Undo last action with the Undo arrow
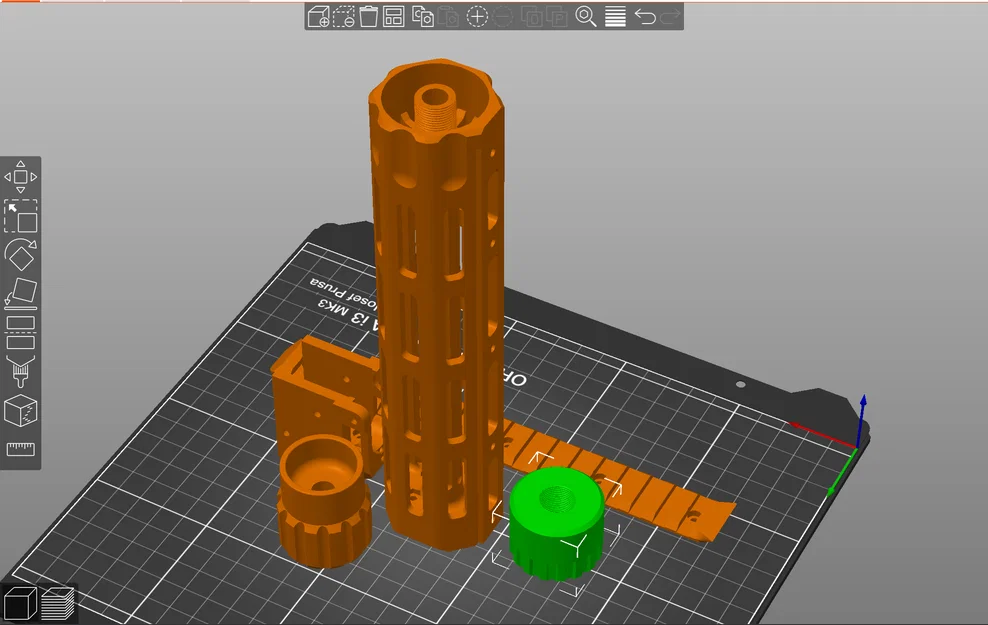Viewport: 988px width, 625px height. coord(645,16)
